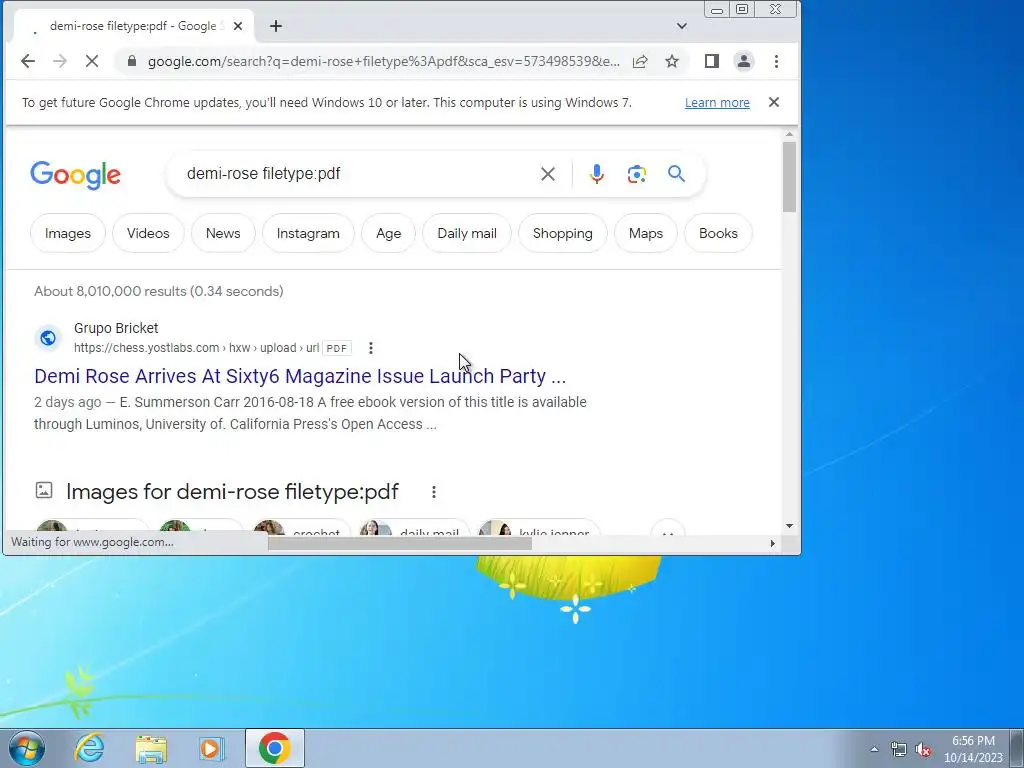Open Windows Media Player from taskbar
Image resolution: width=1024 pixels, height=768 pixels.
[211, 748]
